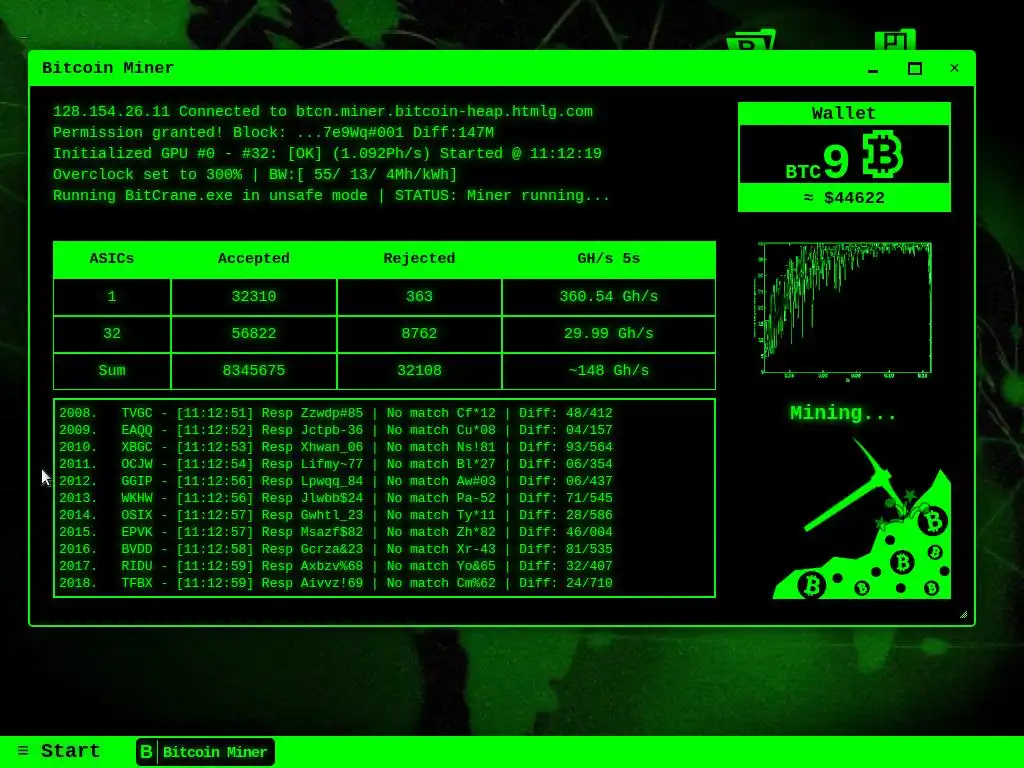The width and height of the screenshot is (1024, 768).
Task: Click the Connected to btcn.miner line
Action: click(323, 112)
